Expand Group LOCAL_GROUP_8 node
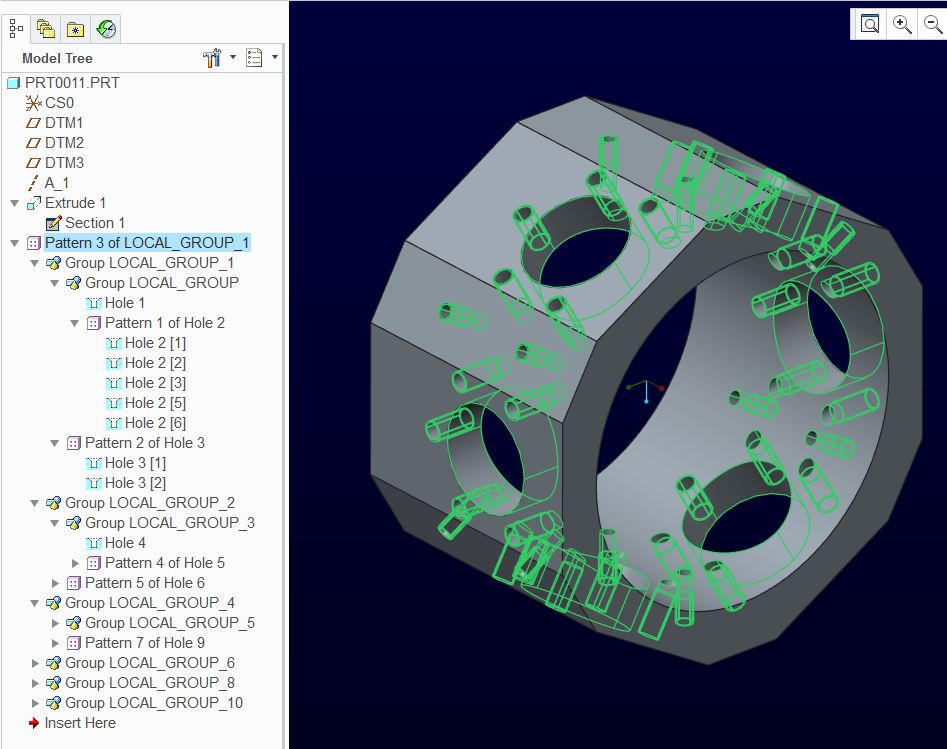This screenshot has width=947, height=749. coord(35,683)
